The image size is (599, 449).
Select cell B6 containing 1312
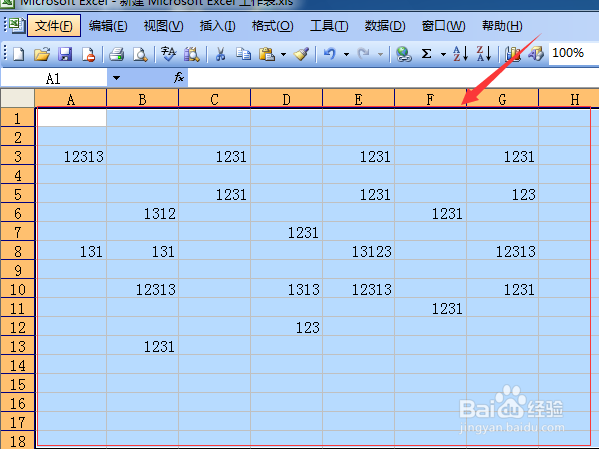[142, 213]
